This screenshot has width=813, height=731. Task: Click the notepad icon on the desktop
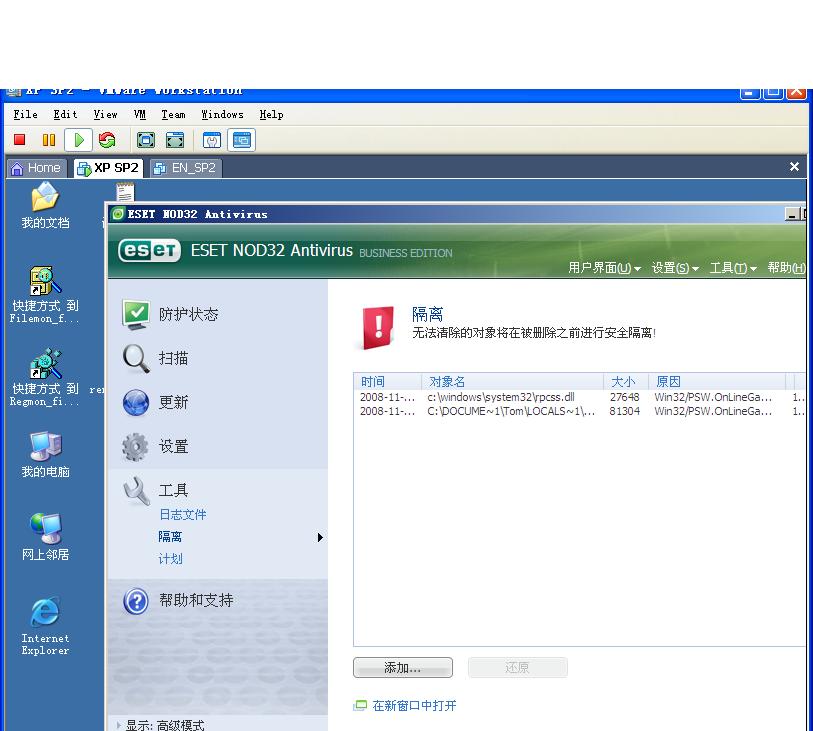click(x=125, y=192)
